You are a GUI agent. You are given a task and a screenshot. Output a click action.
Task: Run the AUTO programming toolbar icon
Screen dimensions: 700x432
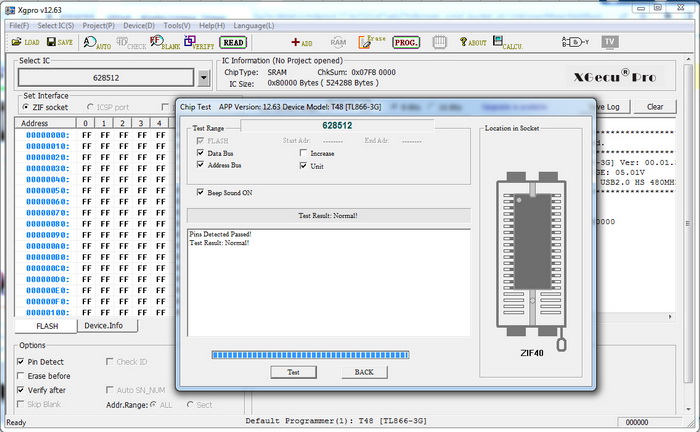pyautogui.click(x=97, y=42)
